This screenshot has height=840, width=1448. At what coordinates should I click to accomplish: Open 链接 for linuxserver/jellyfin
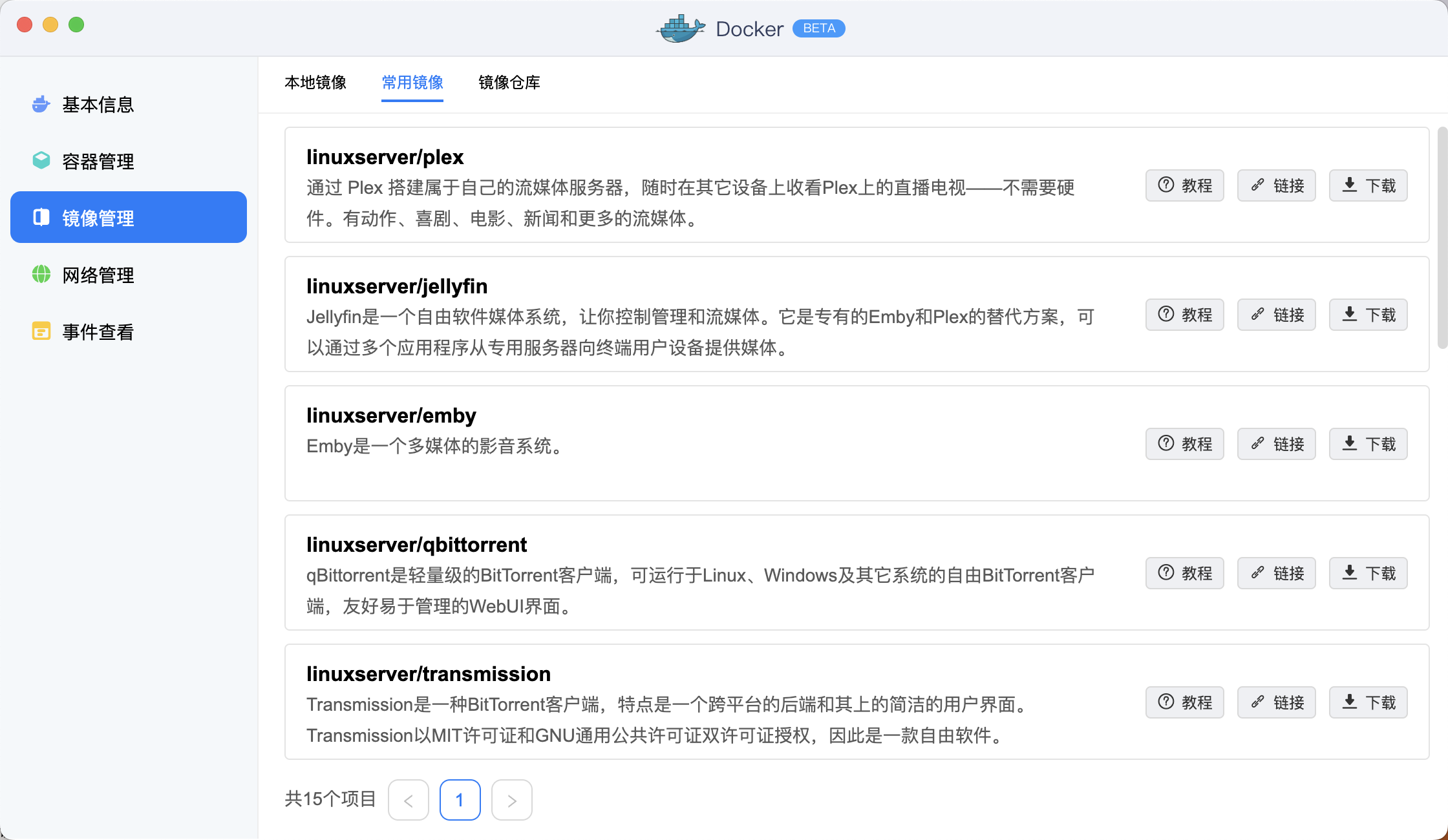coord(1277,315)
